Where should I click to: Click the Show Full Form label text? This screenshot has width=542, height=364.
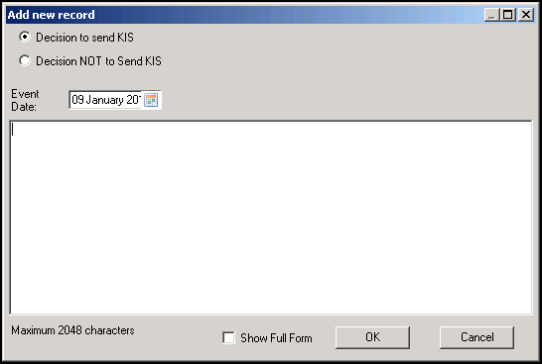[x=276, y=338]
